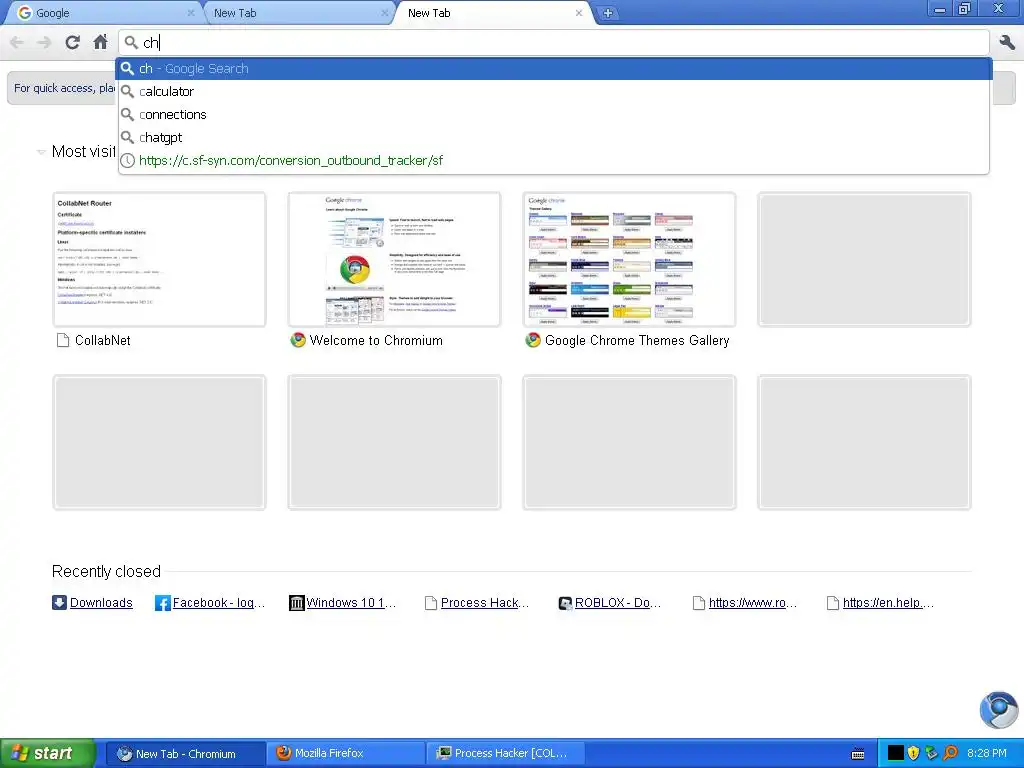Click the keyboard icon in taskbar
The width and height of the screenshot is (1024, 768).
click(858, 754)
